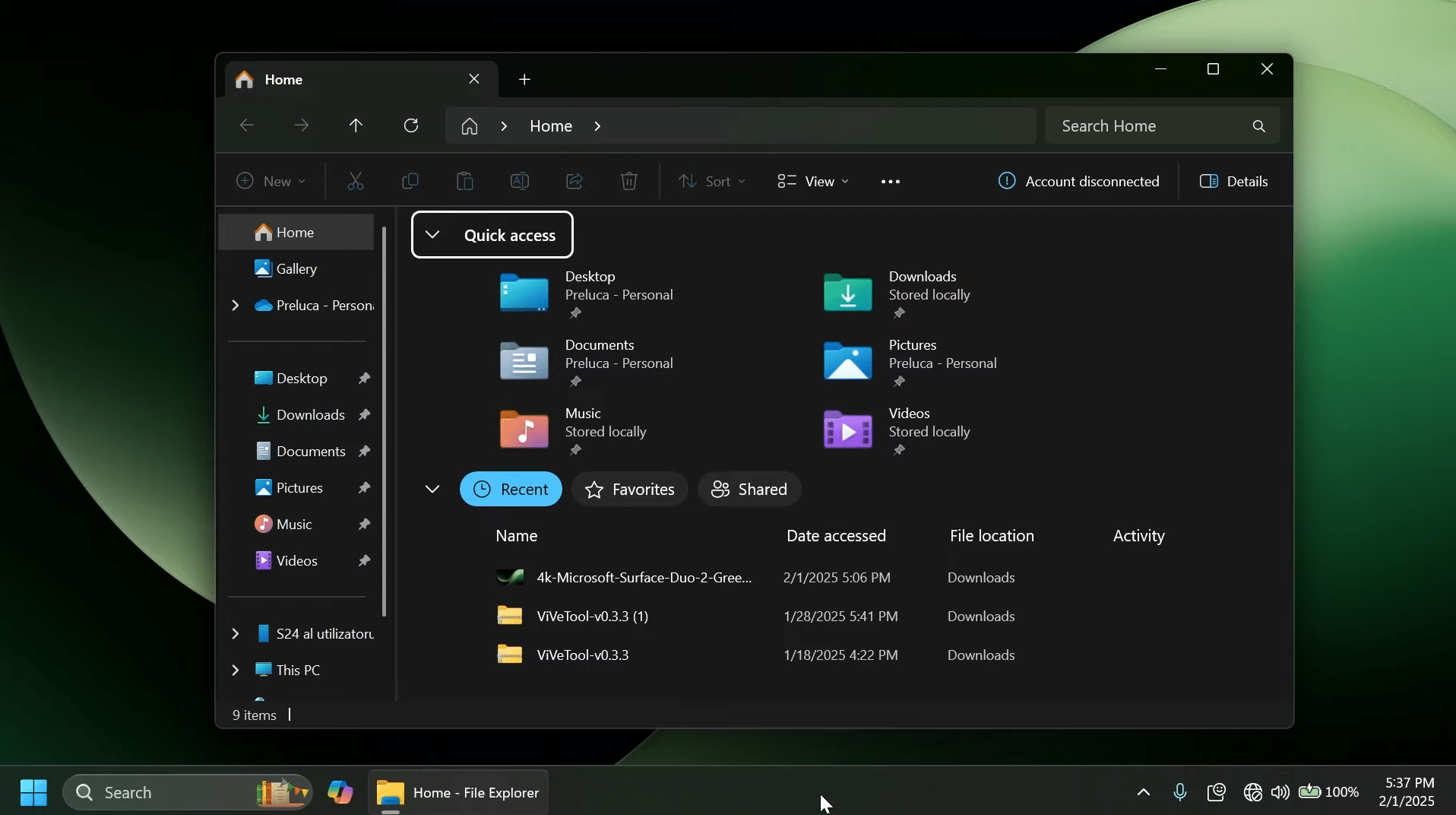Switch to the Shared tab
This screenshot has width=1456, height=815.
coord(749,489)
